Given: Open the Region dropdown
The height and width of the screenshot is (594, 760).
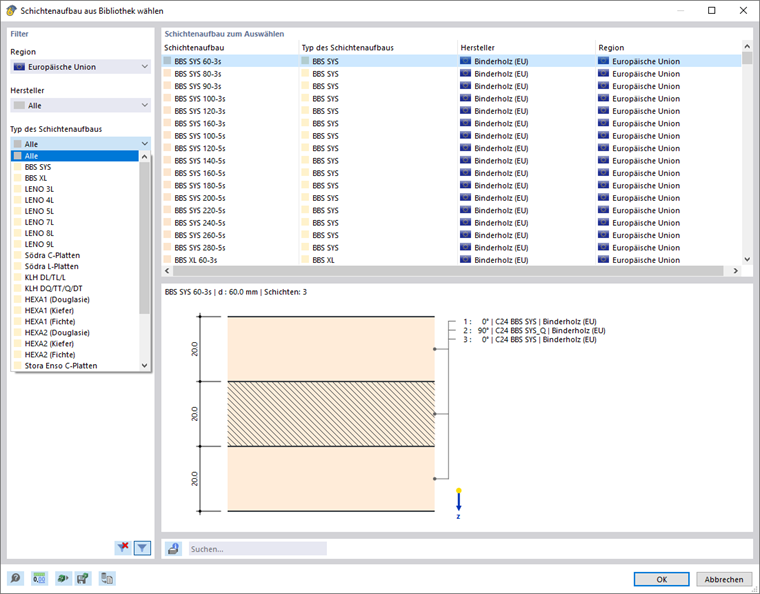Looking at the screenshot, I should (x=80, y=67).
